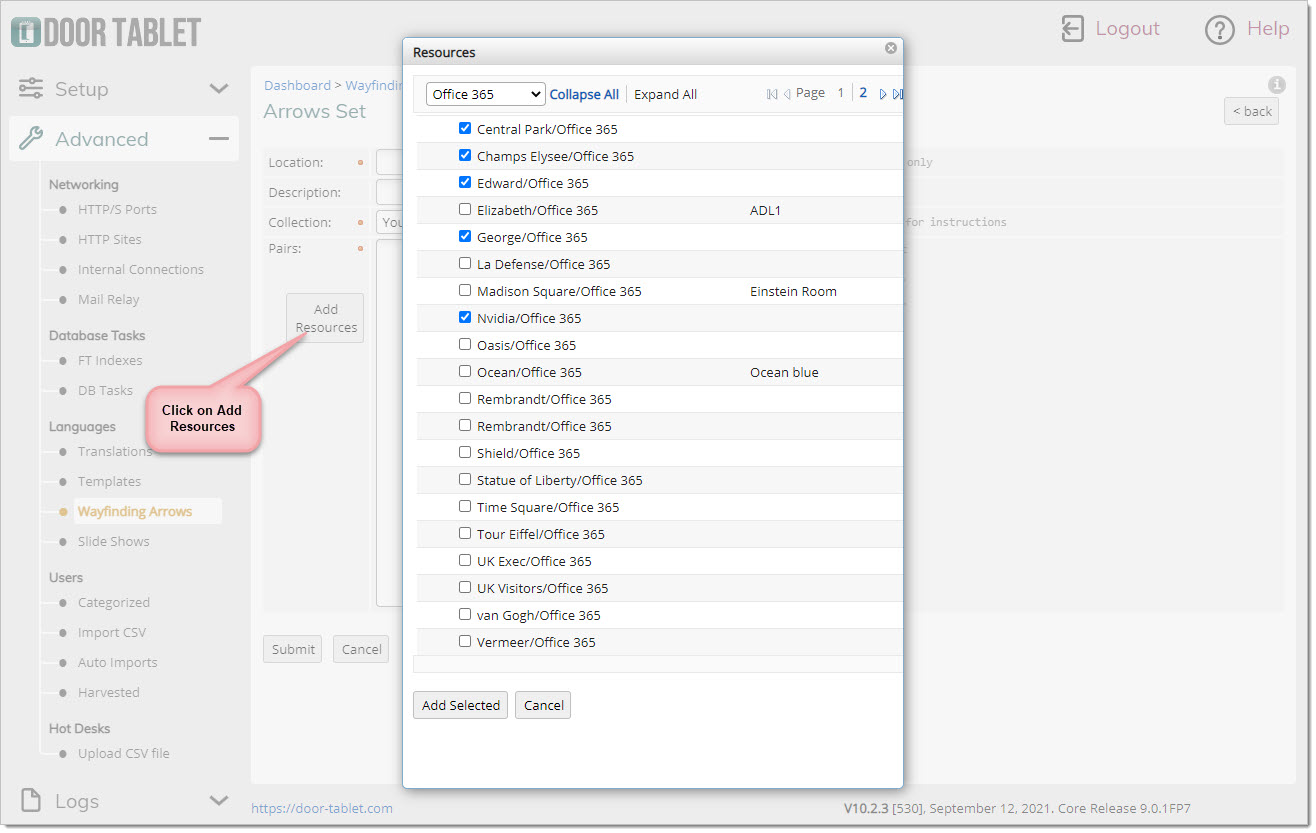Expand the Logs section chevron
Image resolution: width=1316 pixels, height=833 pixels.
[x=219, y=801]
